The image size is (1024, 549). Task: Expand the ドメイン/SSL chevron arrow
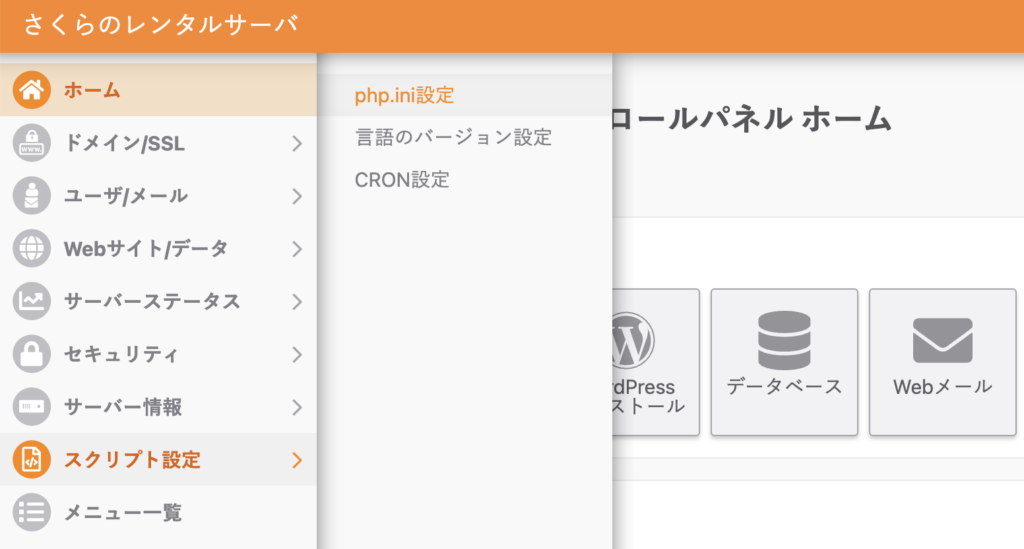coord(297,144)
